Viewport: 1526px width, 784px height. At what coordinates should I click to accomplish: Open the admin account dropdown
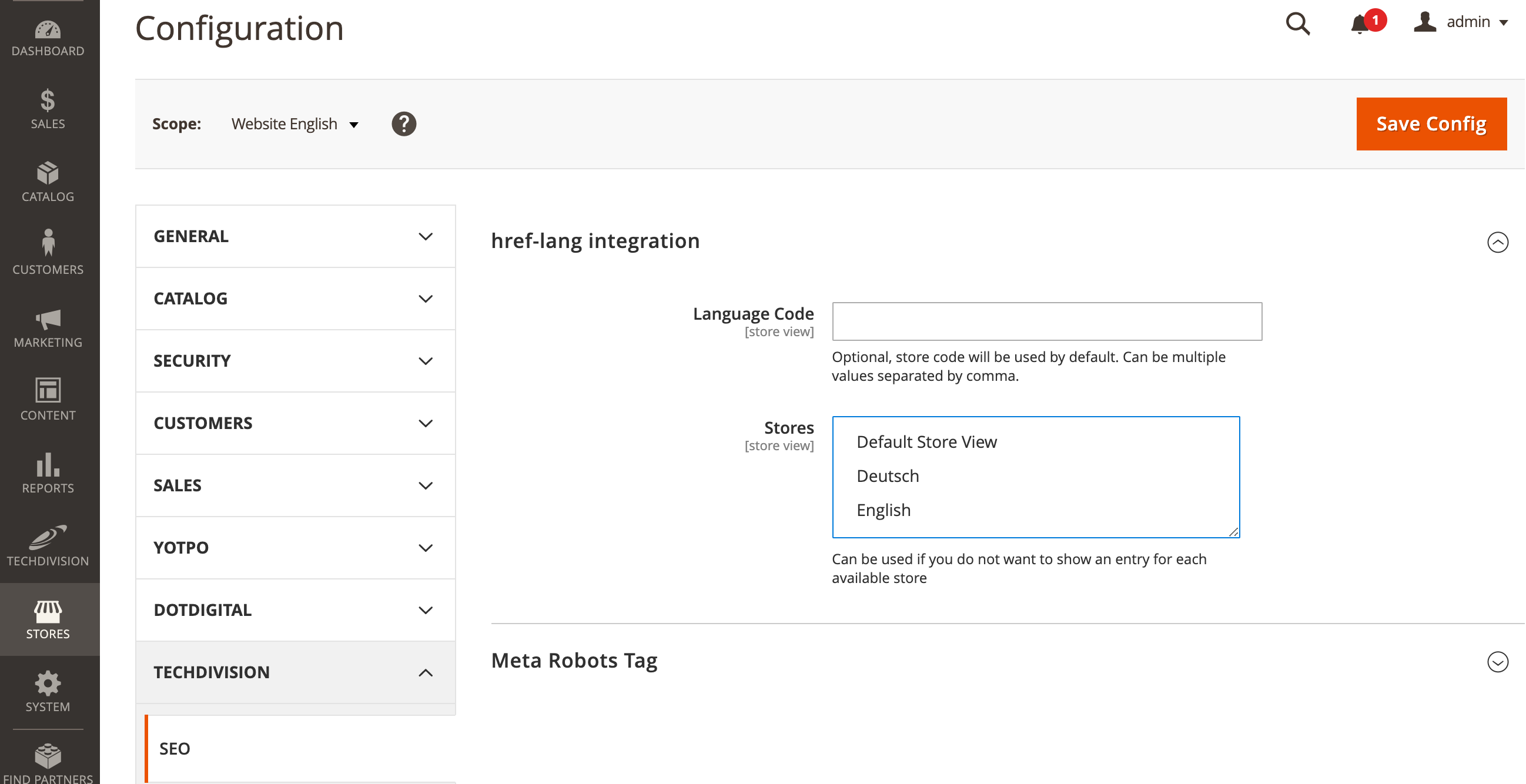point(1461,22)
